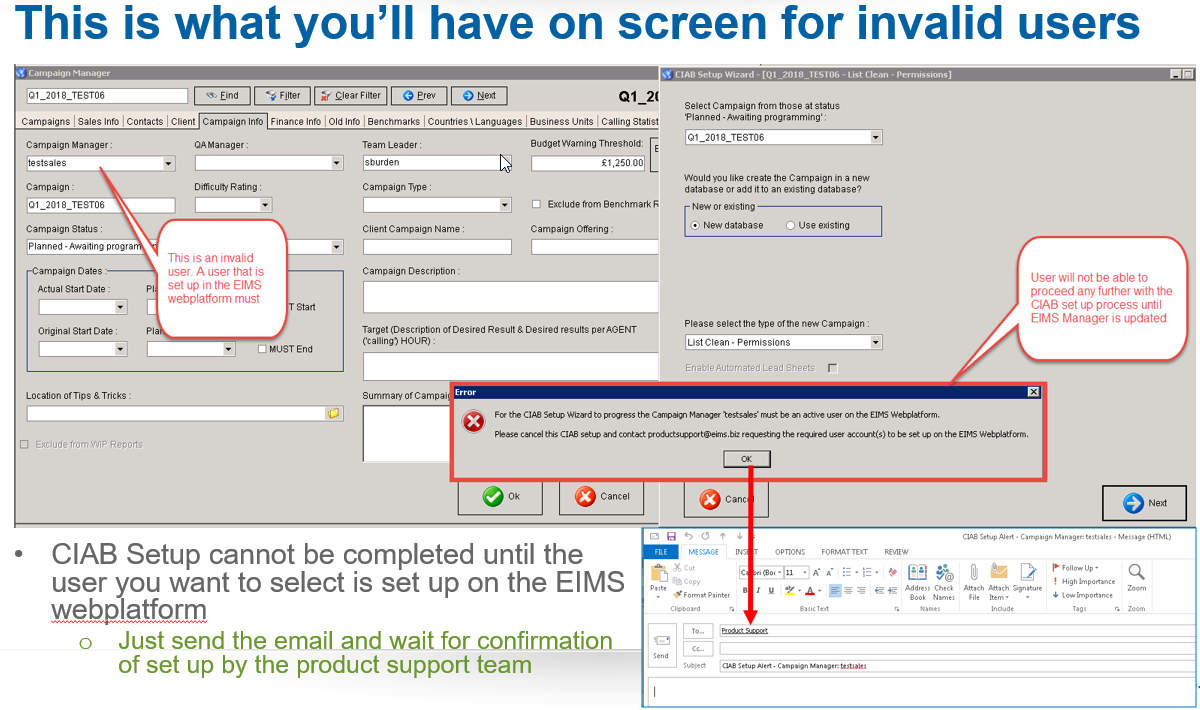Select the Use existing radio button

(x=791, y=225)
